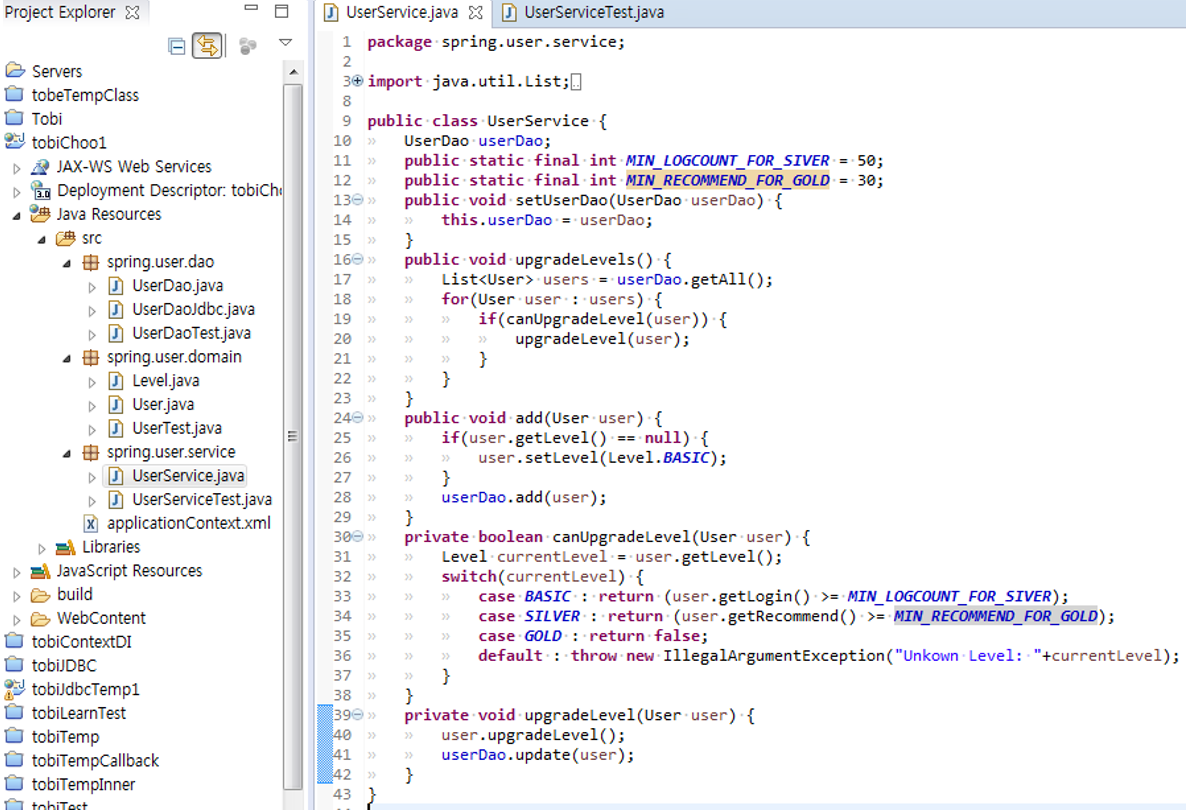Screen dimensions: 1186x810
Task: Click the build folder icon
Action: coord(40,595)
